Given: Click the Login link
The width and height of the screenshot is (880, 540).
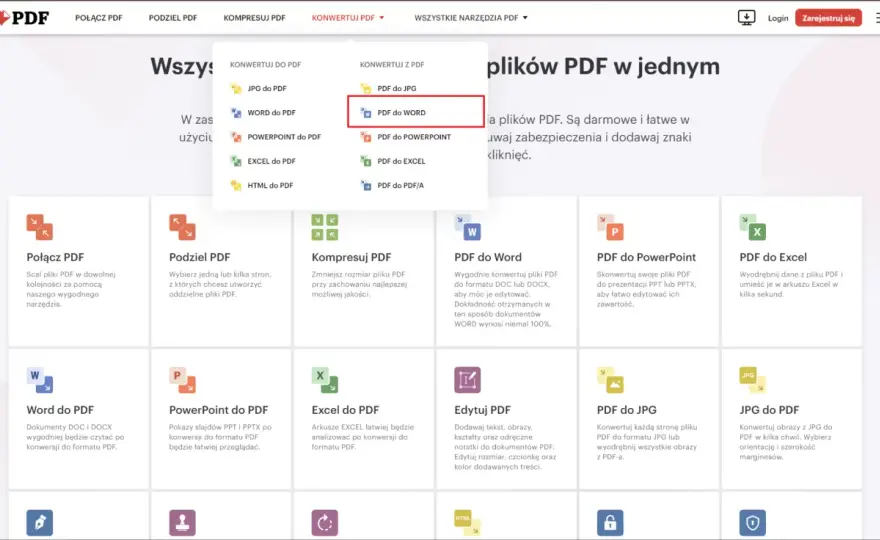Looking at the screenshot, I should [x=778, y=18].
